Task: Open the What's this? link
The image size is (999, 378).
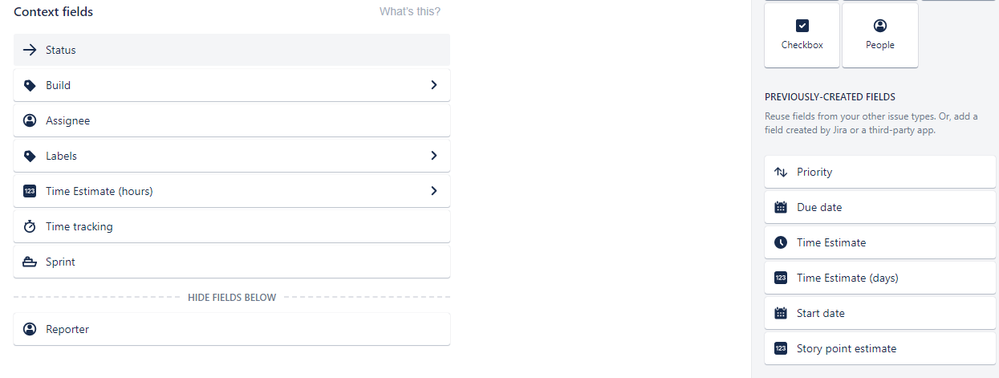Action: [410, 11]
